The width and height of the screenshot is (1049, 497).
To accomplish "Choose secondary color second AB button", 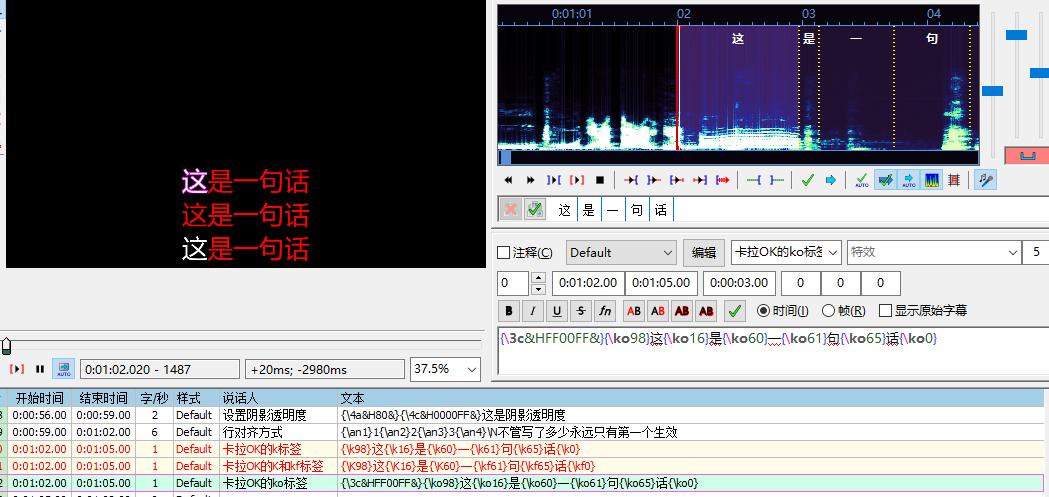I will [x=658, y=310].
